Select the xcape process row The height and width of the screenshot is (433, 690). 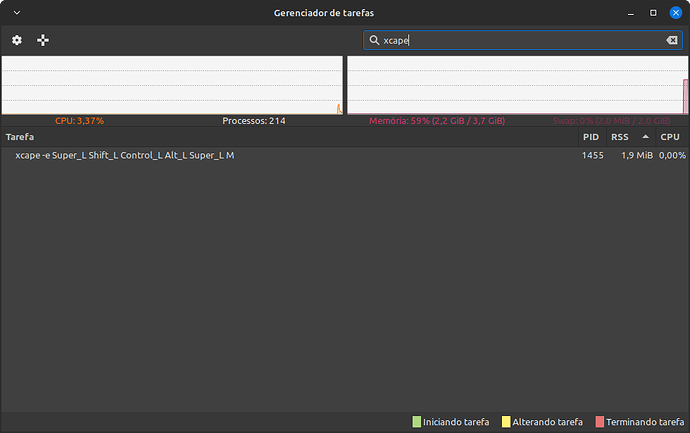click(x=300, y=156)
